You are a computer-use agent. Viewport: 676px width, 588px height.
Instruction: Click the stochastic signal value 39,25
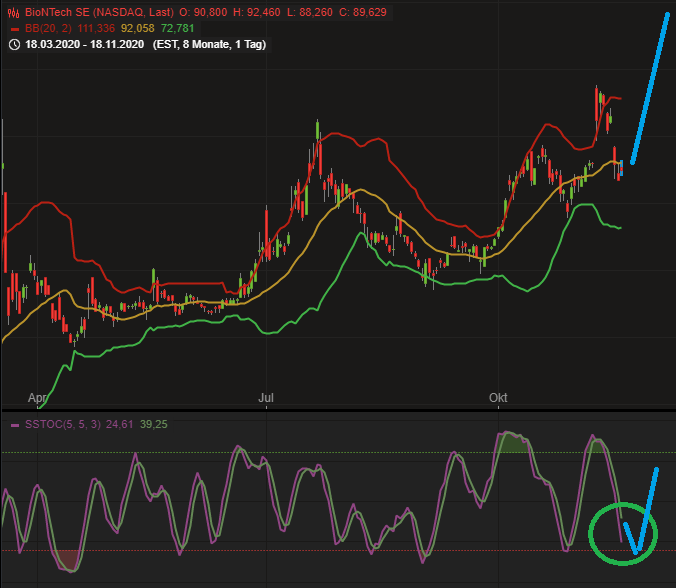coord(153,425)
